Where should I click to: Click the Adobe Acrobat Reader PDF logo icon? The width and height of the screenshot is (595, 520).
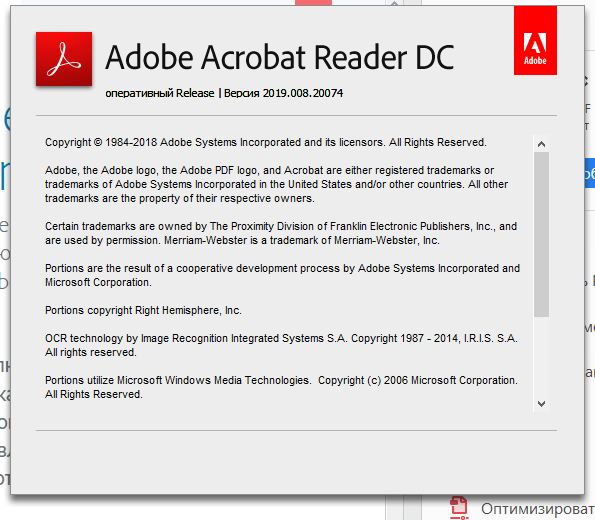pyautogui.click(x=64, y=59)
